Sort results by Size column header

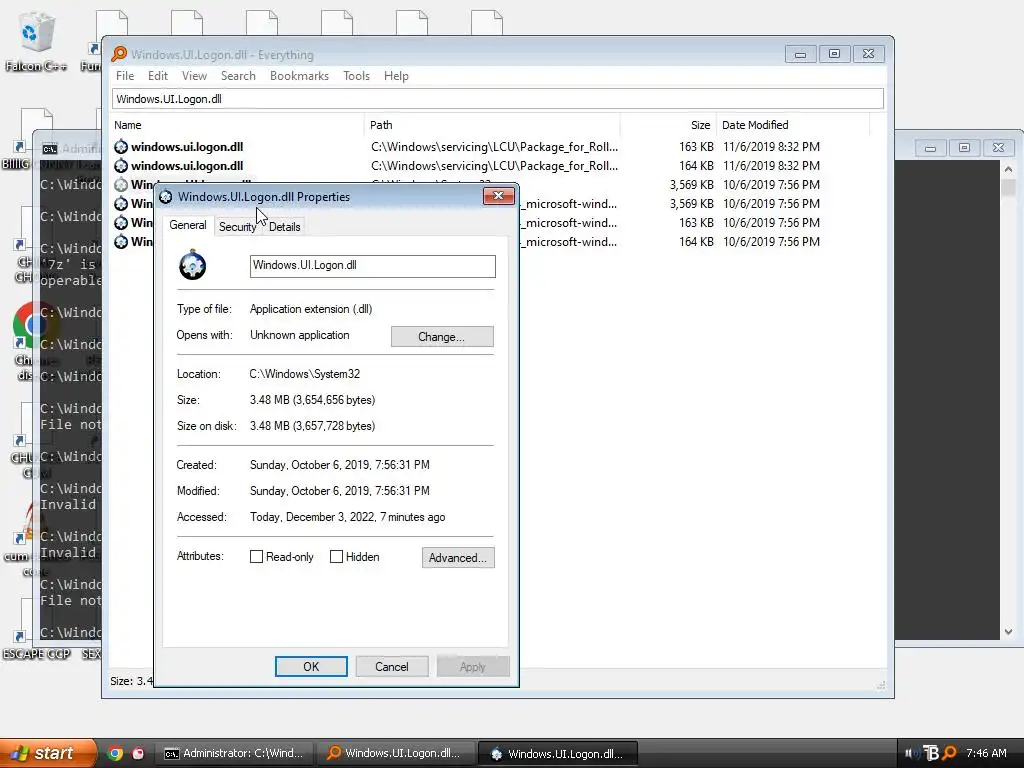click(667, 125)
